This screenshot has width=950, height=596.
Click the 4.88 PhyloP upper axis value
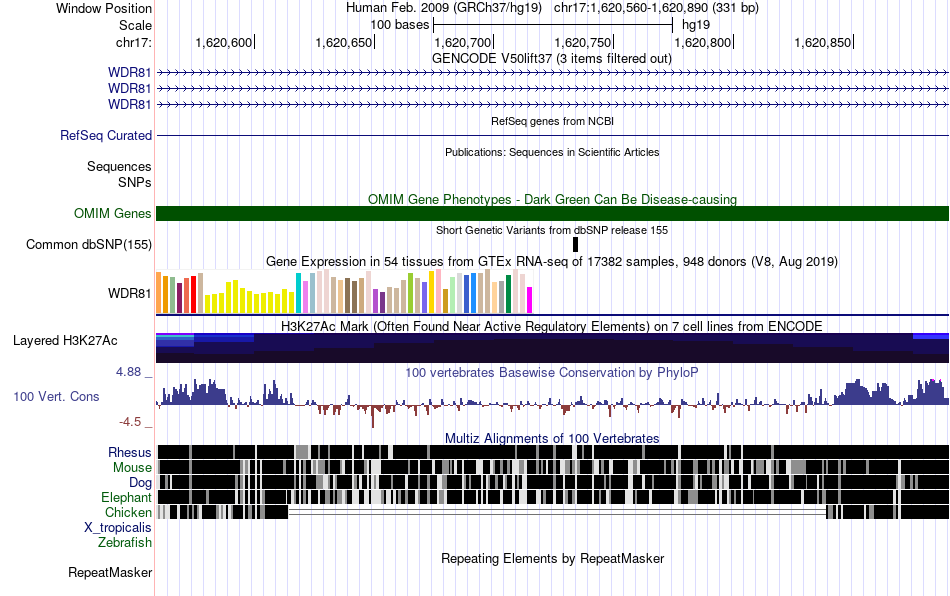pos(128,372)
